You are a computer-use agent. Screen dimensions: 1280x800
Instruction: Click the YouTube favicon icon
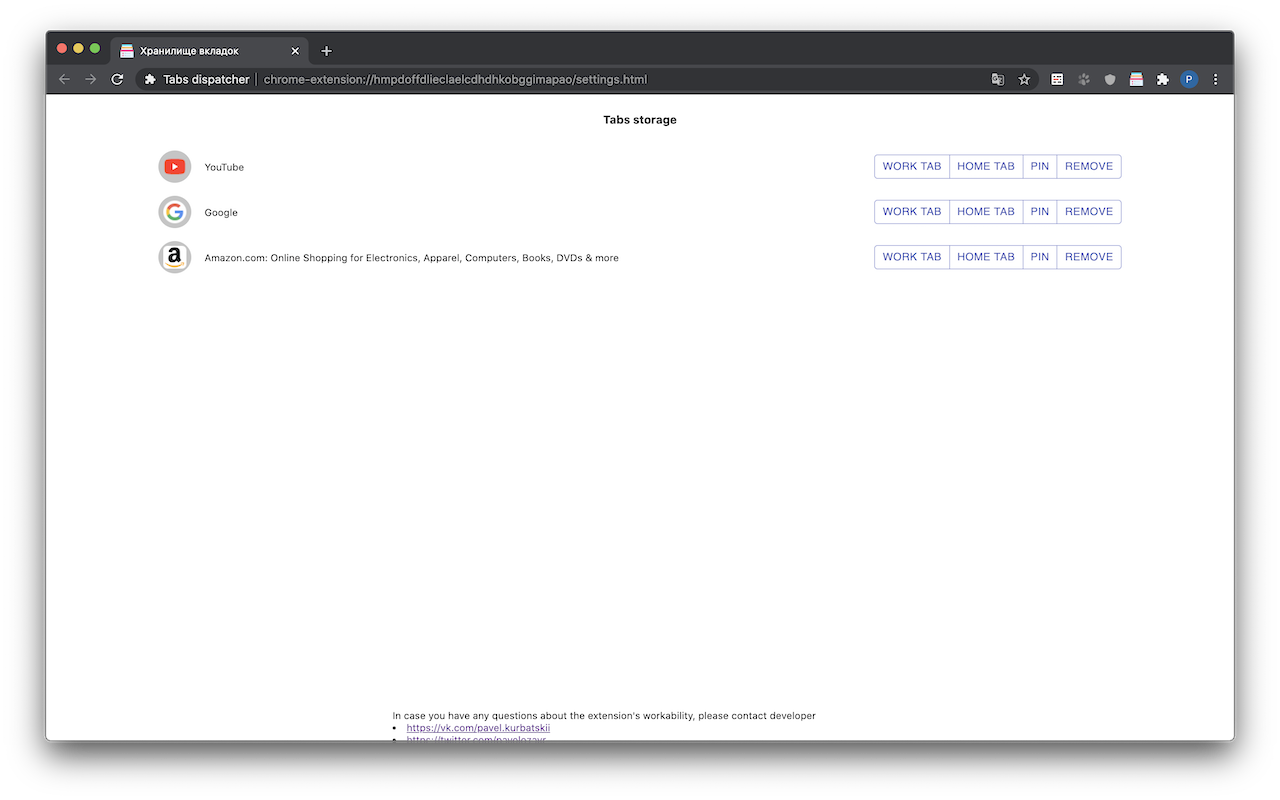[175, 167]
